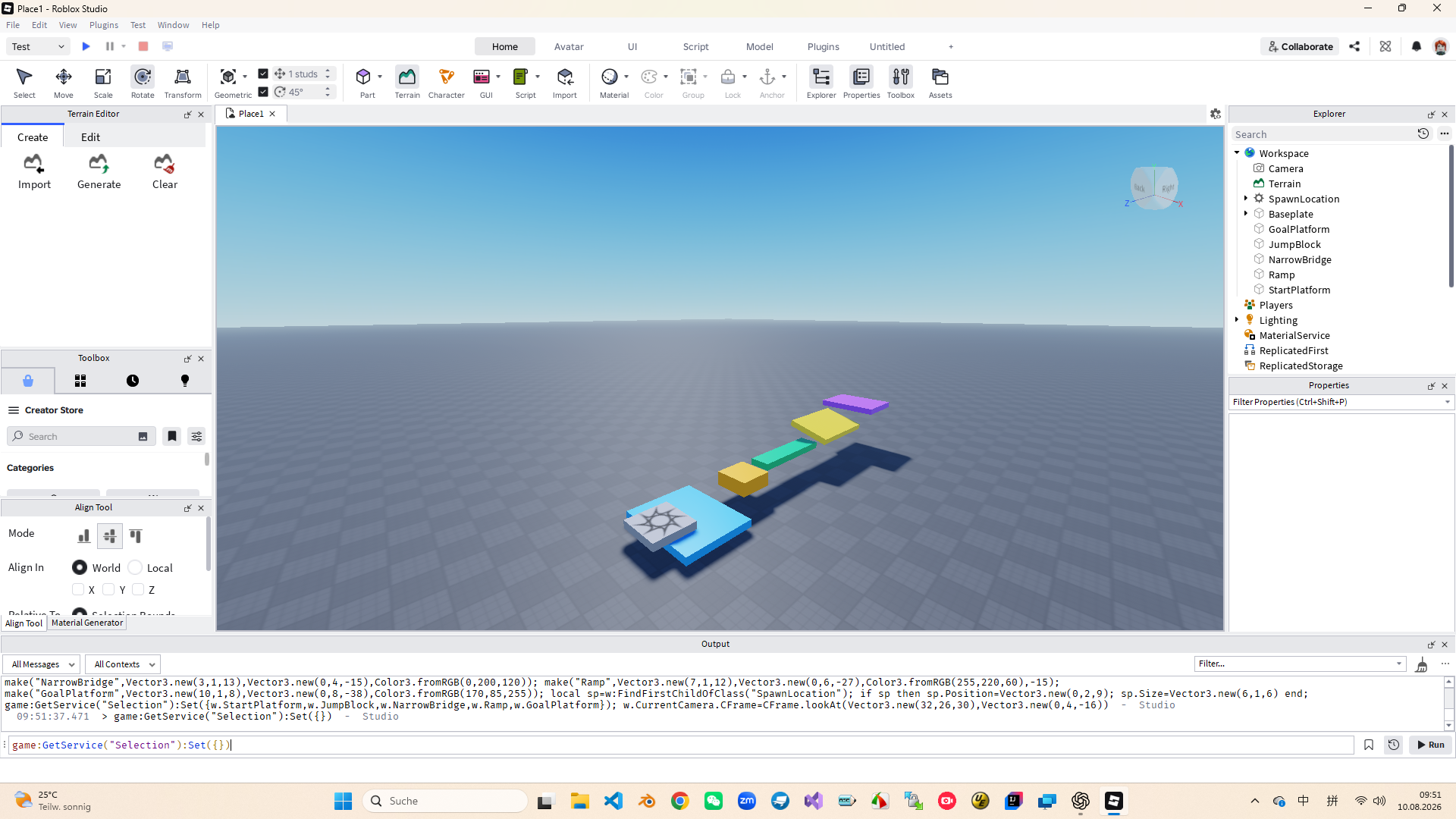Select the Local align radio button
Viewport: 1456px width, 819px height.
[x=135, y=567]
